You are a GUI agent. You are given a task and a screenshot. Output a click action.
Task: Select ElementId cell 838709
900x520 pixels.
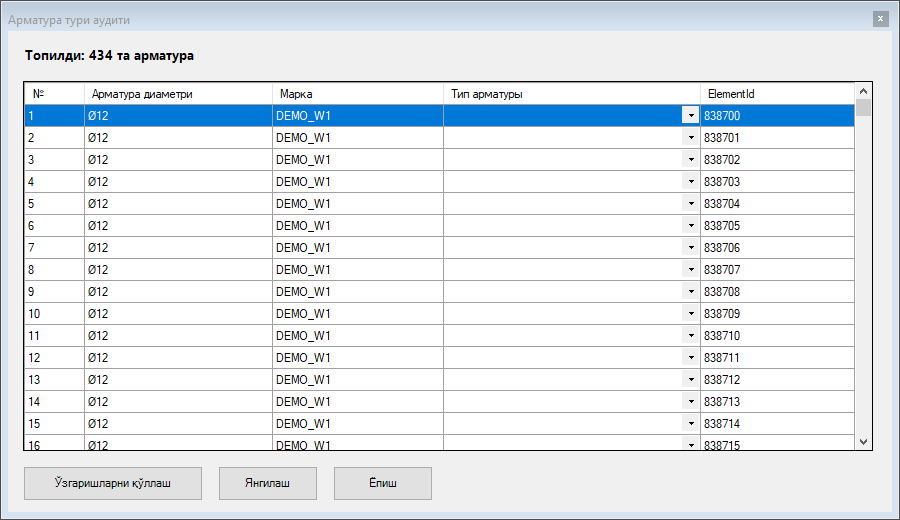coord(777,313)
